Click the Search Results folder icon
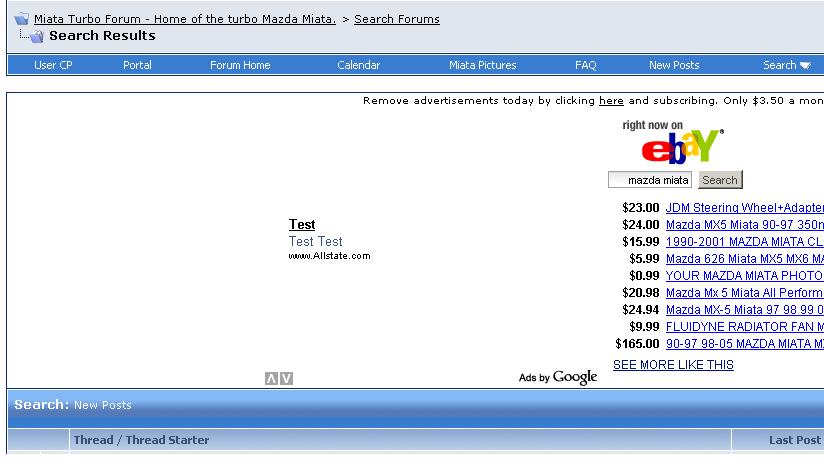This screenshot has height=475, width=824. pyautogui.click(x=37, y=36)
